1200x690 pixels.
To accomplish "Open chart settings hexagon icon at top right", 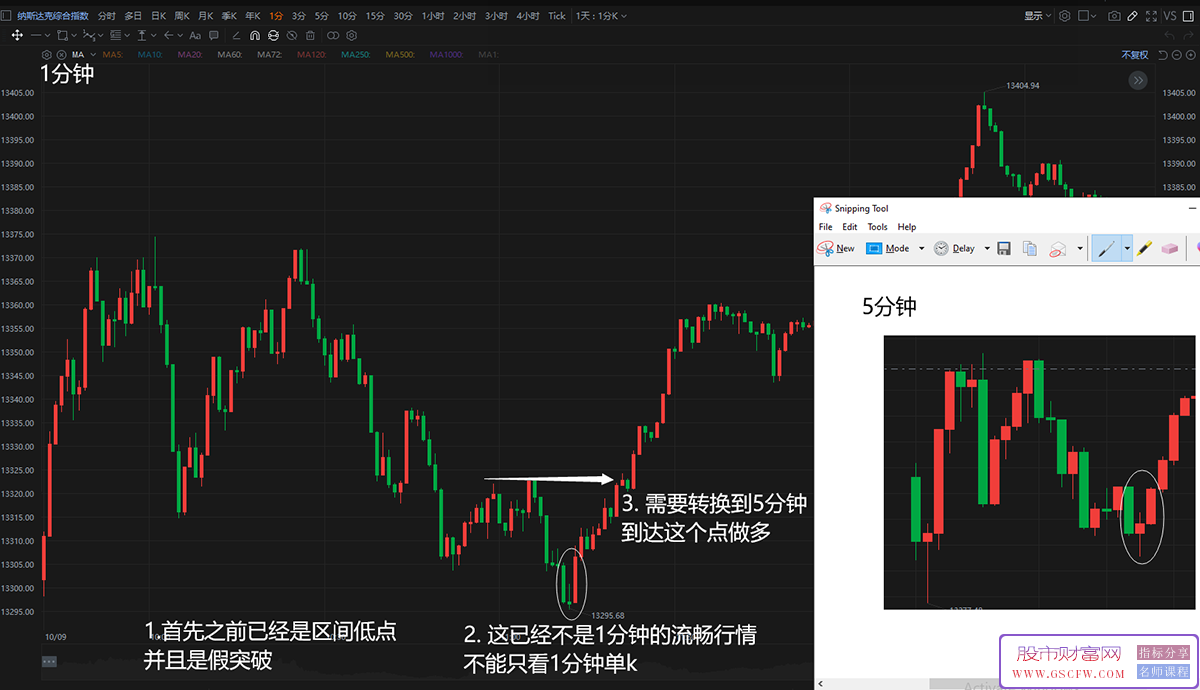I will 1065,16.
